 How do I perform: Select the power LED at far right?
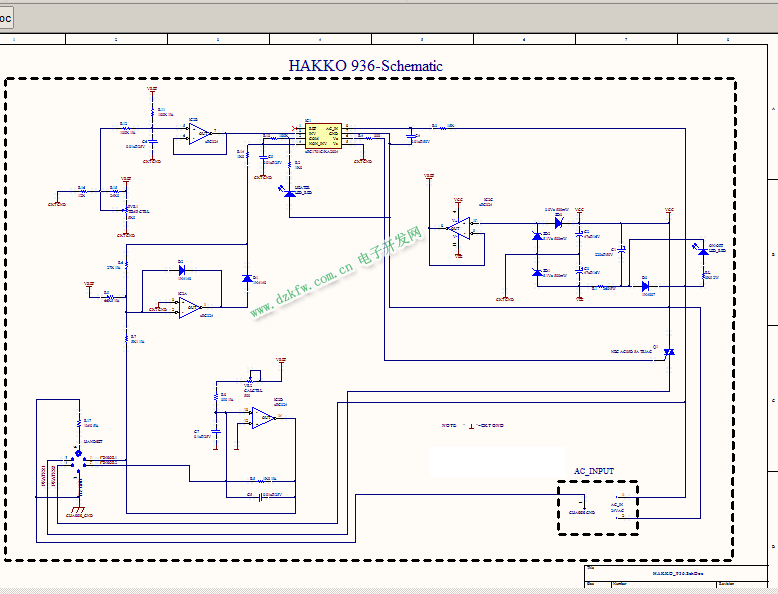point(703,253)
